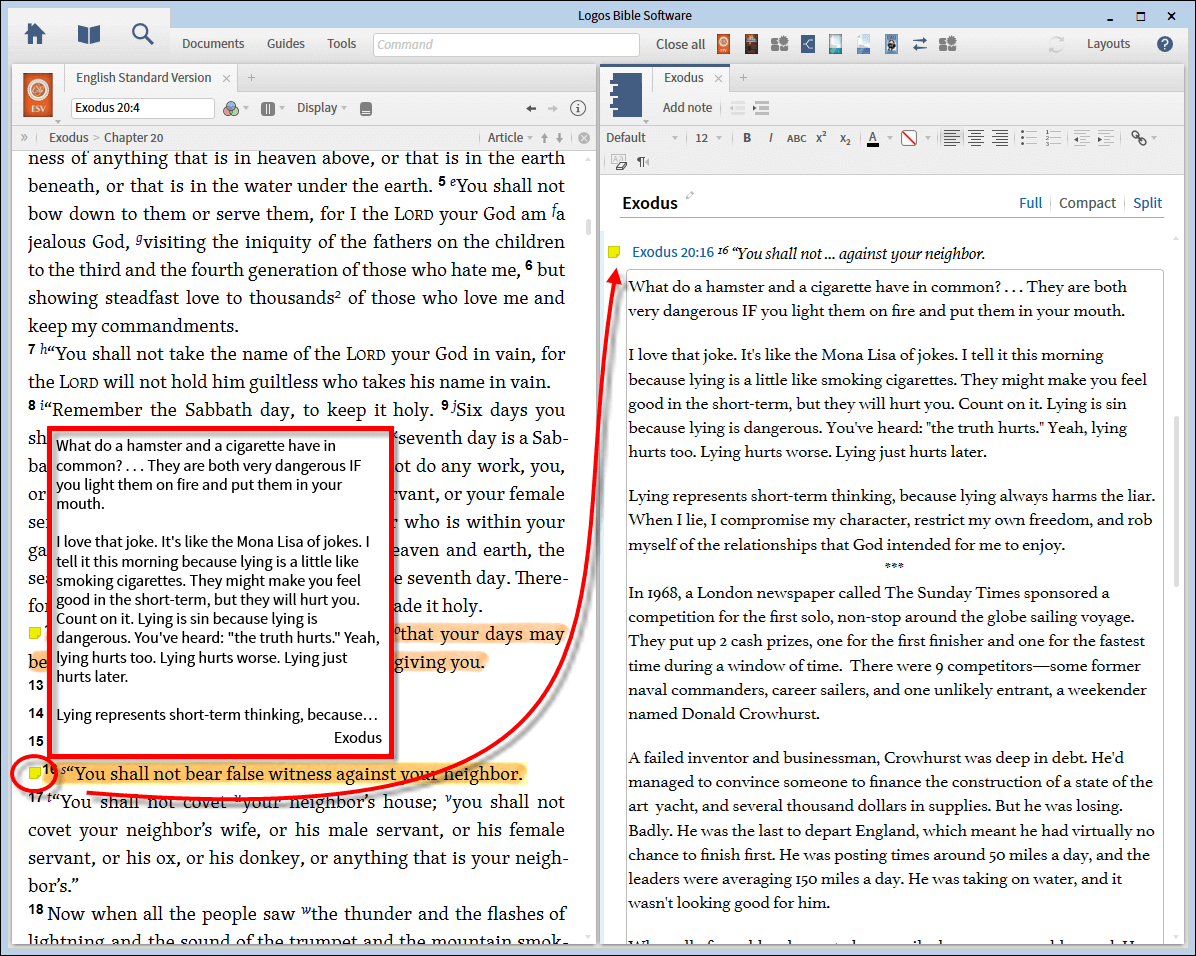
Task: Open the Article navigation dropdown
Action: pyautogui.click(x=509, y=138)
